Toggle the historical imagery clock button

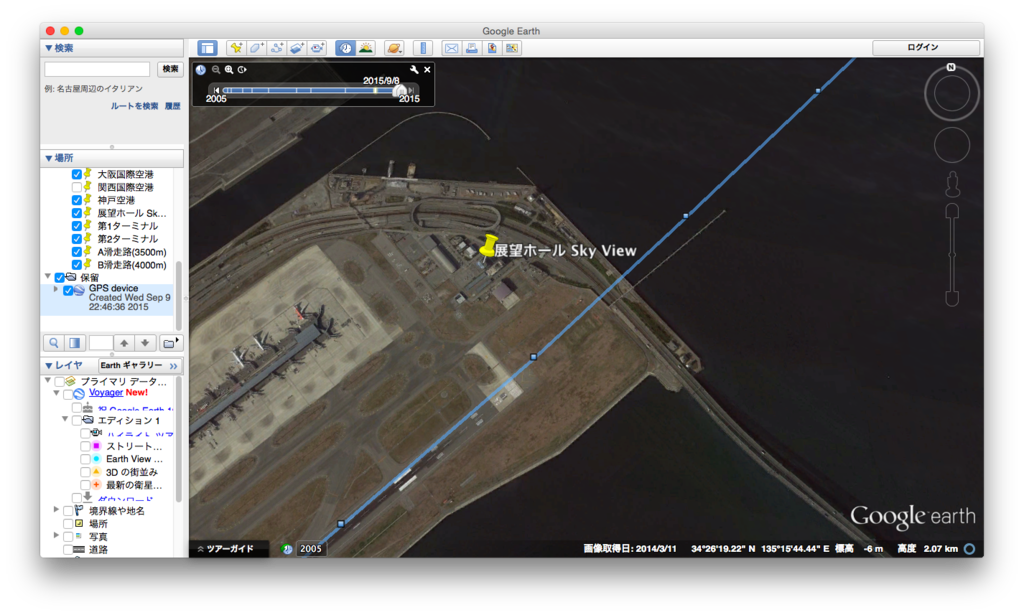click(x=345, y=48)
